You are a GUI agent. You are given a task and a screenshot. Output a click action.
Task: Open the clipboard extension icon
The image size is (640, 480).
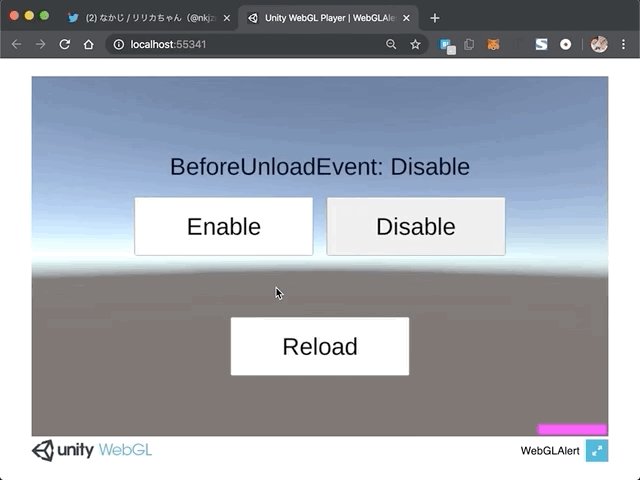(x=469, y=44)
